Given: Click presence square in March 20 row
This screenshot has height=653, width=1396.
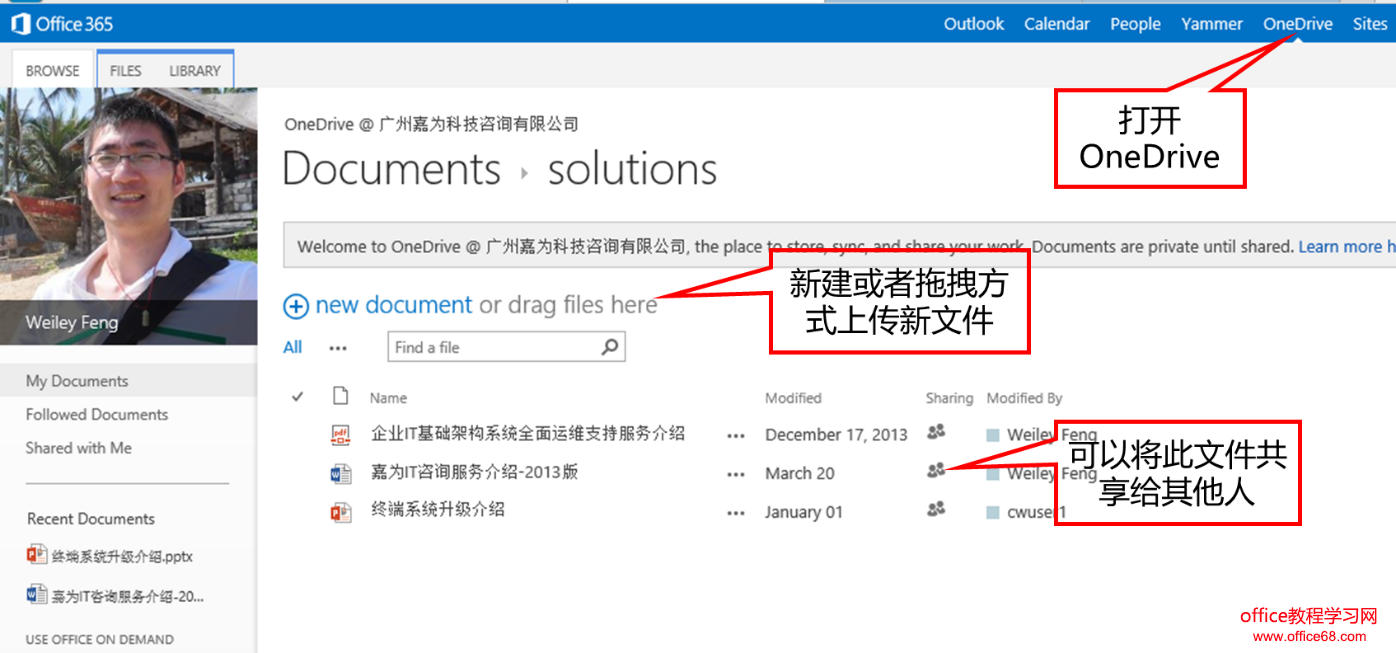Looking at the screenshot, I should [x=993, y=474].
